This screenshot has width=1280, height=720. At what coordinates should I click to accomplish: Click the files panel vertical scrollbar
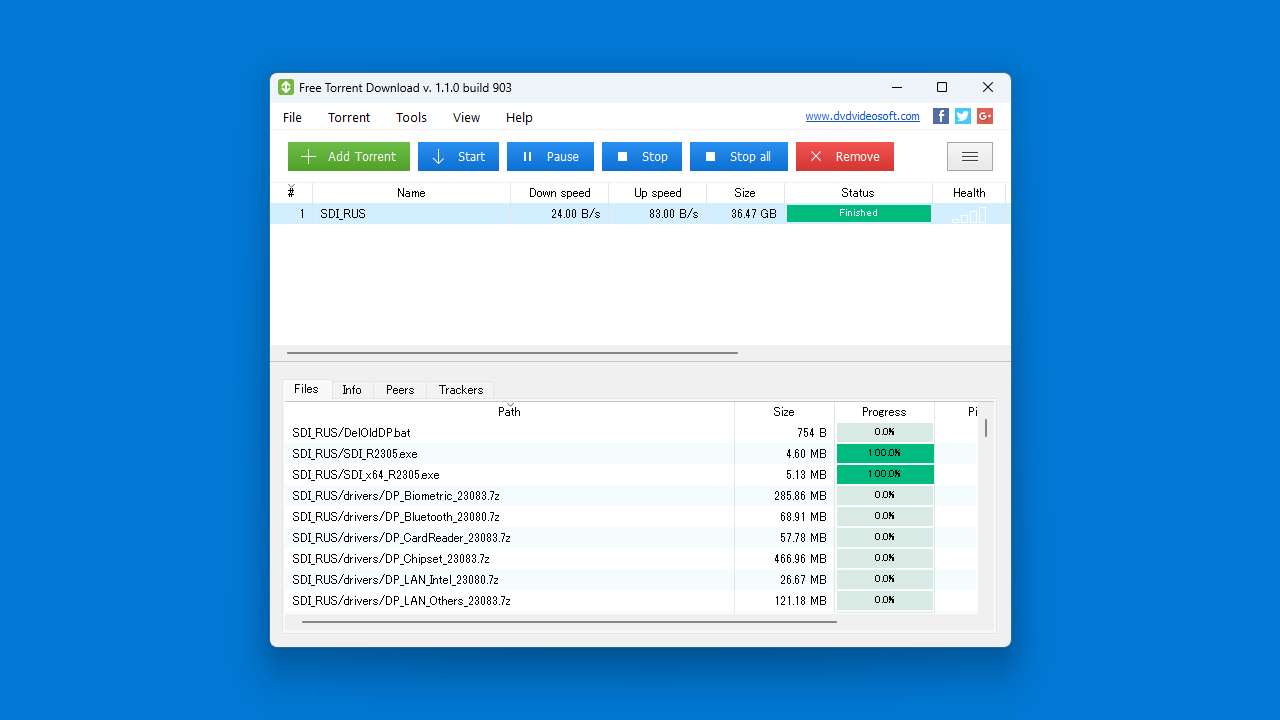[x=986, y=428]
